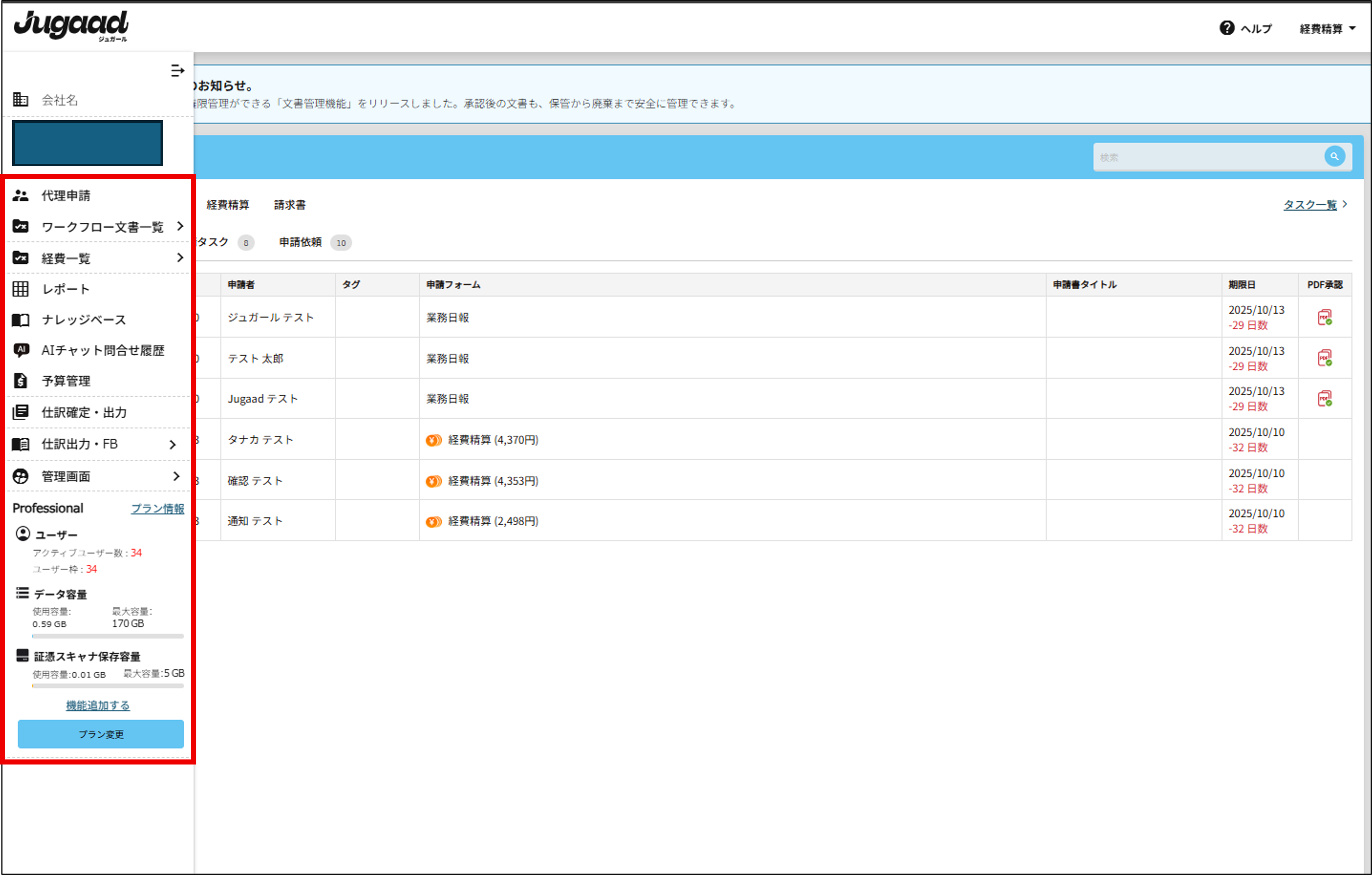The image size is (1372, 875).
Task: Click the データ容量 usage progress bar
Action: pos(108,636)
